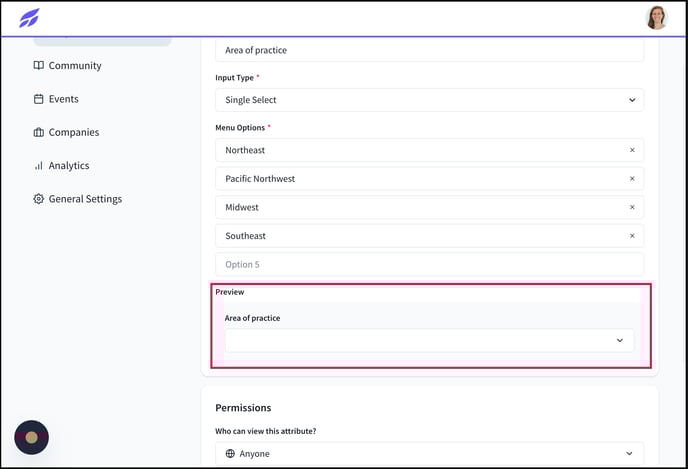Screen dimensions: 688x469
Task: Expand the Input Type Single Select dropdown
Action: [430, 100]
